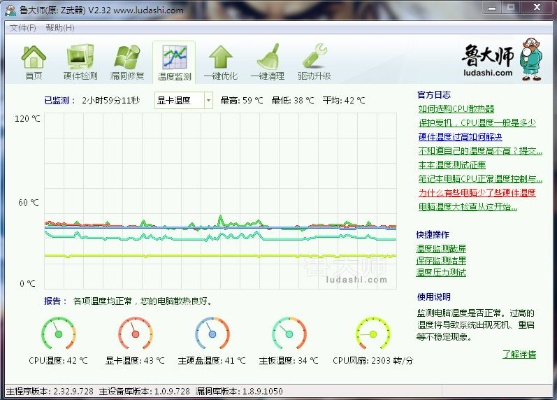The width and height of the screenshot is (557, 400).
Task: Expand the 显卡温度 dropdown arrow
Action: click(209, 100)
